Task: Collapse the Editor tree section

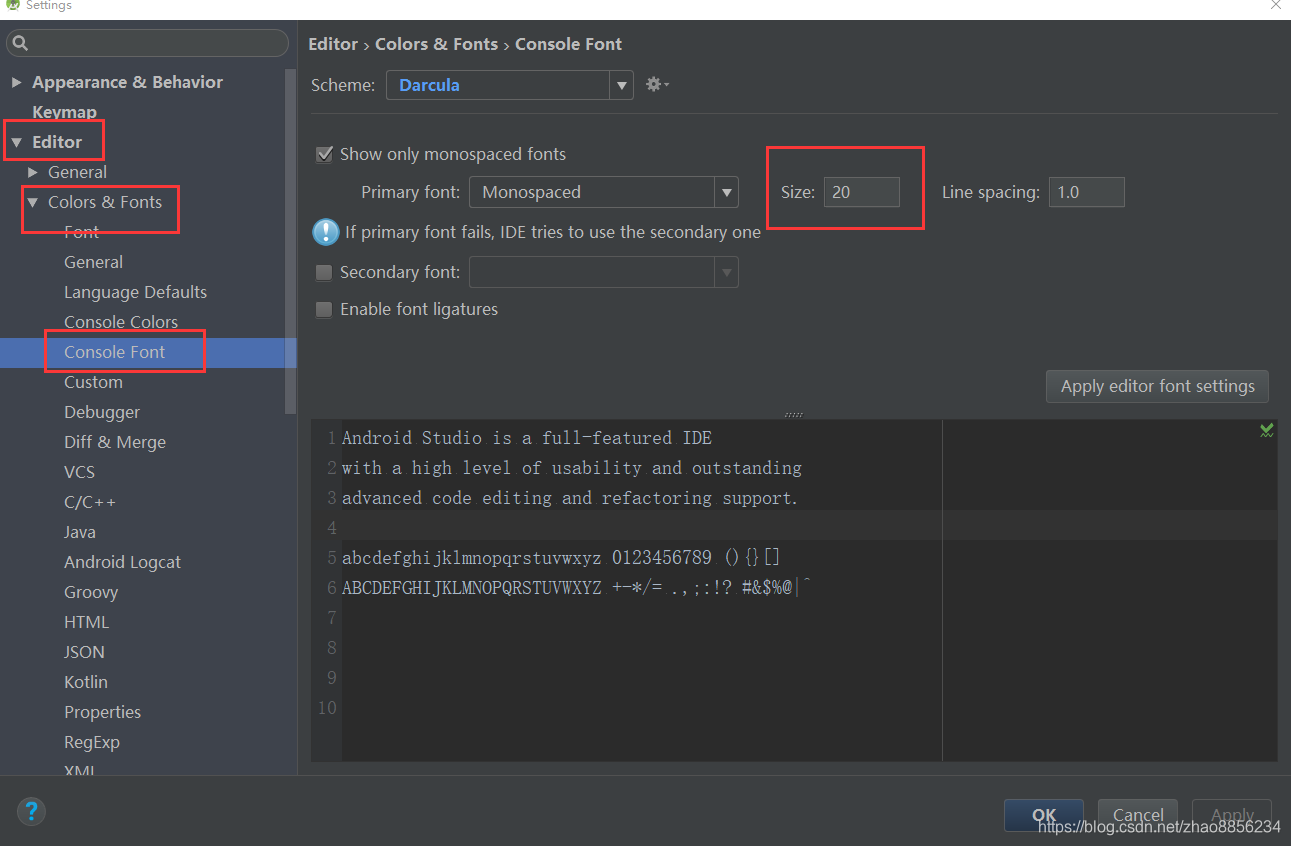Action: pos(16,142)
